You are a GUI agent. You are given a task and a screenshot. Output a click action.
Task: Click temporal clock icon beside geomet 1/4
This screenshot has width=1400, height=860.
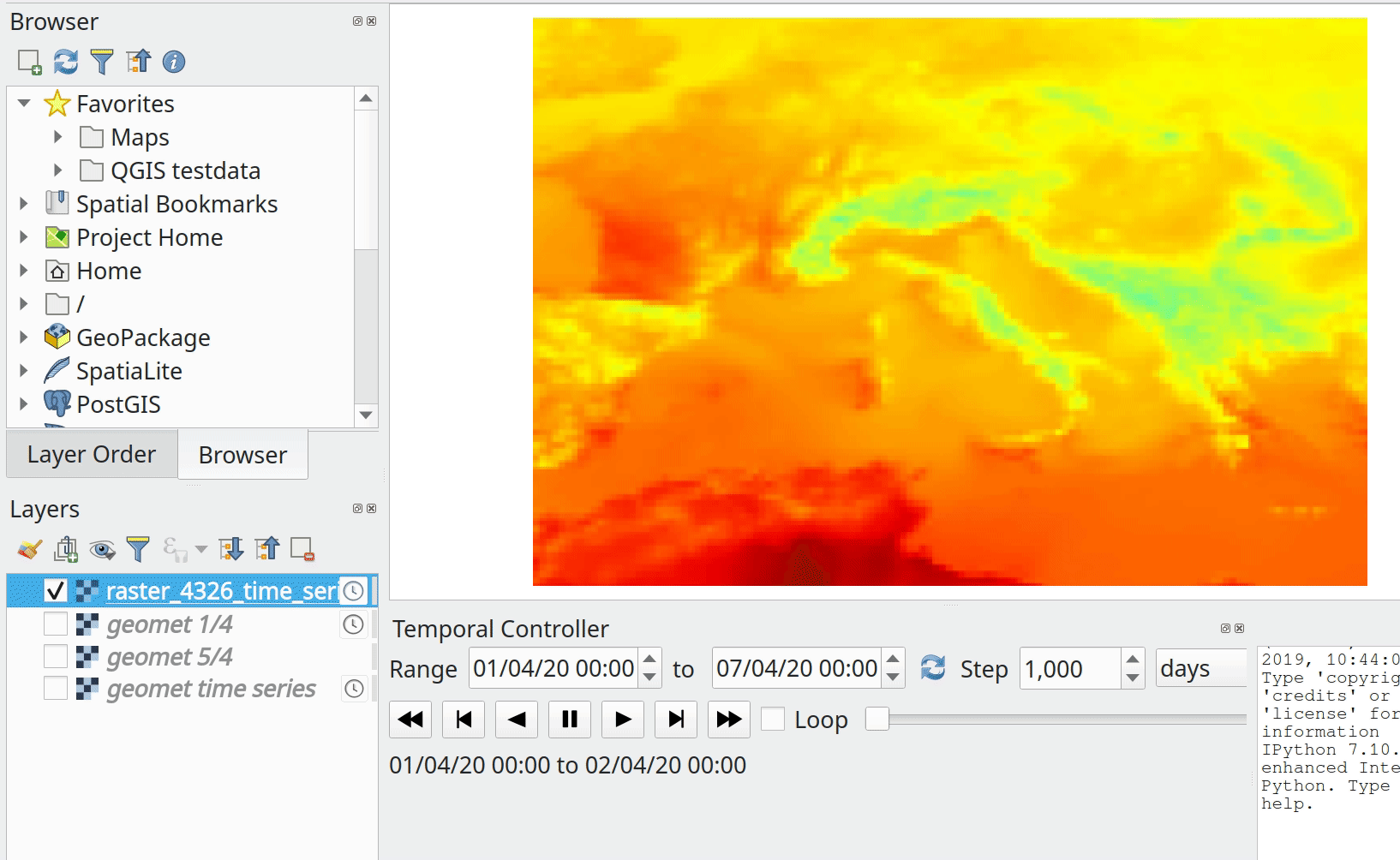353,625
